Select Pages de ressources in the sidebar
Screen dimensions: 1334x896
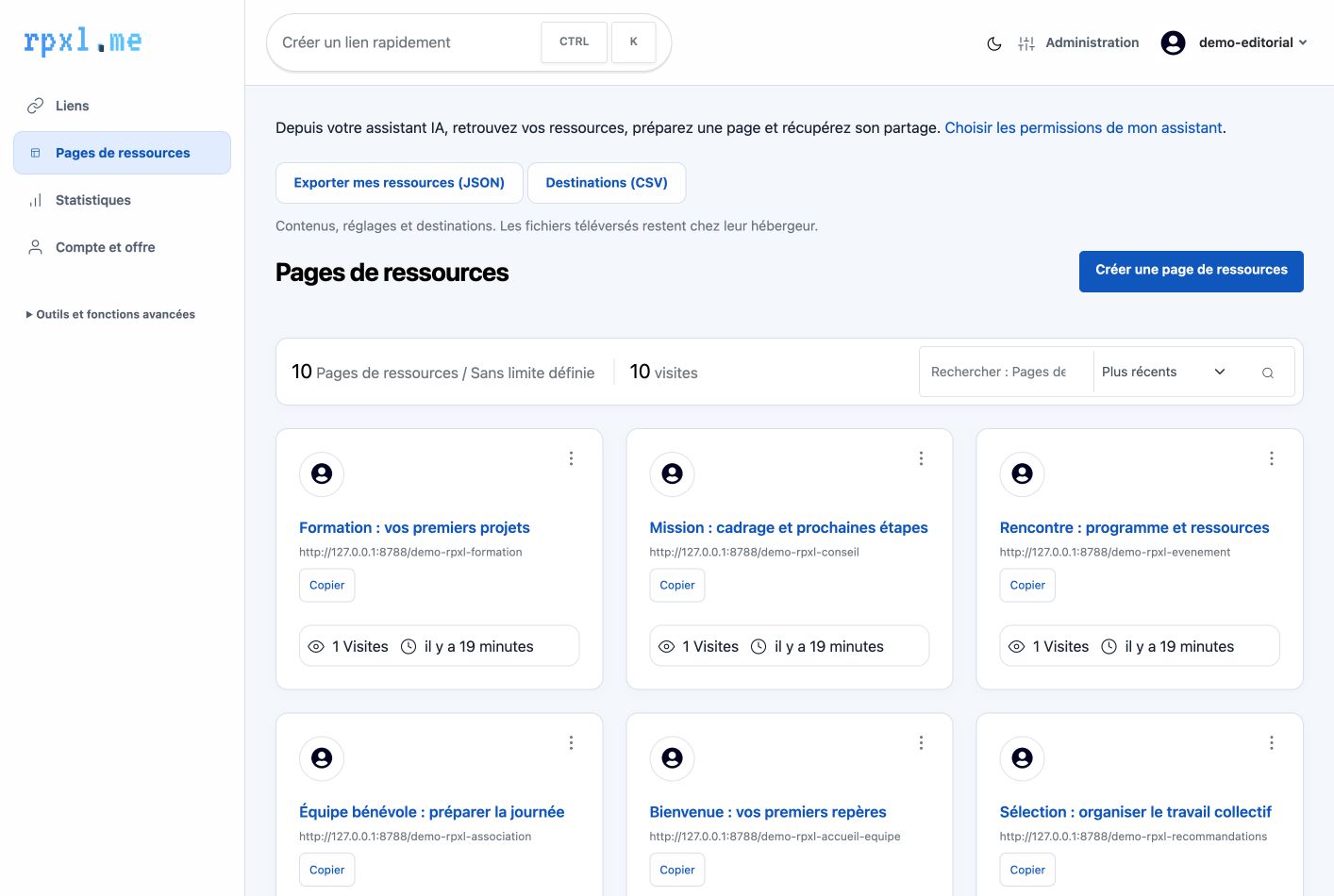[x=122, y=153]
